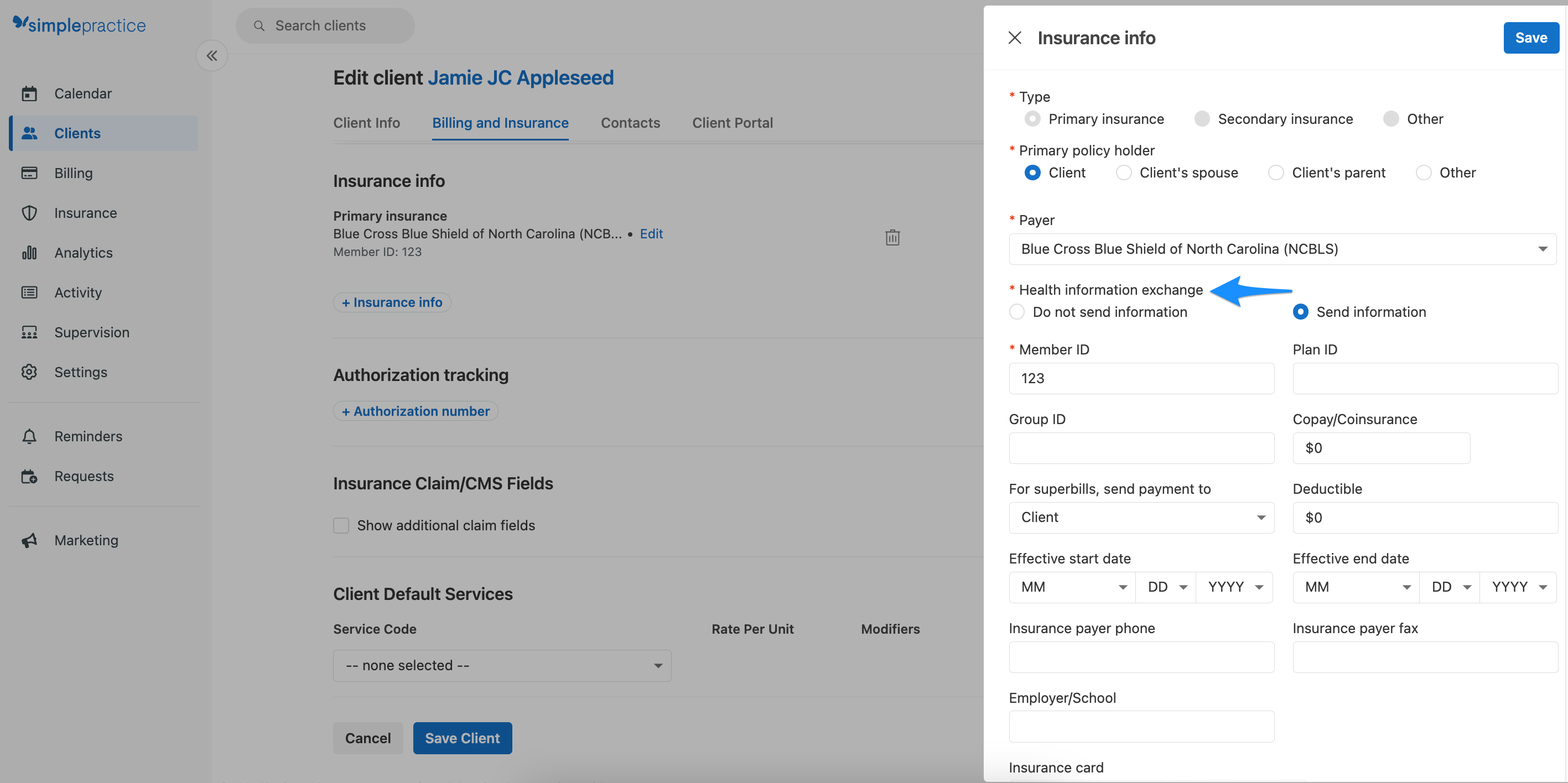
Task: Click the Settings gear icon
Action: [x=29, y=372]
